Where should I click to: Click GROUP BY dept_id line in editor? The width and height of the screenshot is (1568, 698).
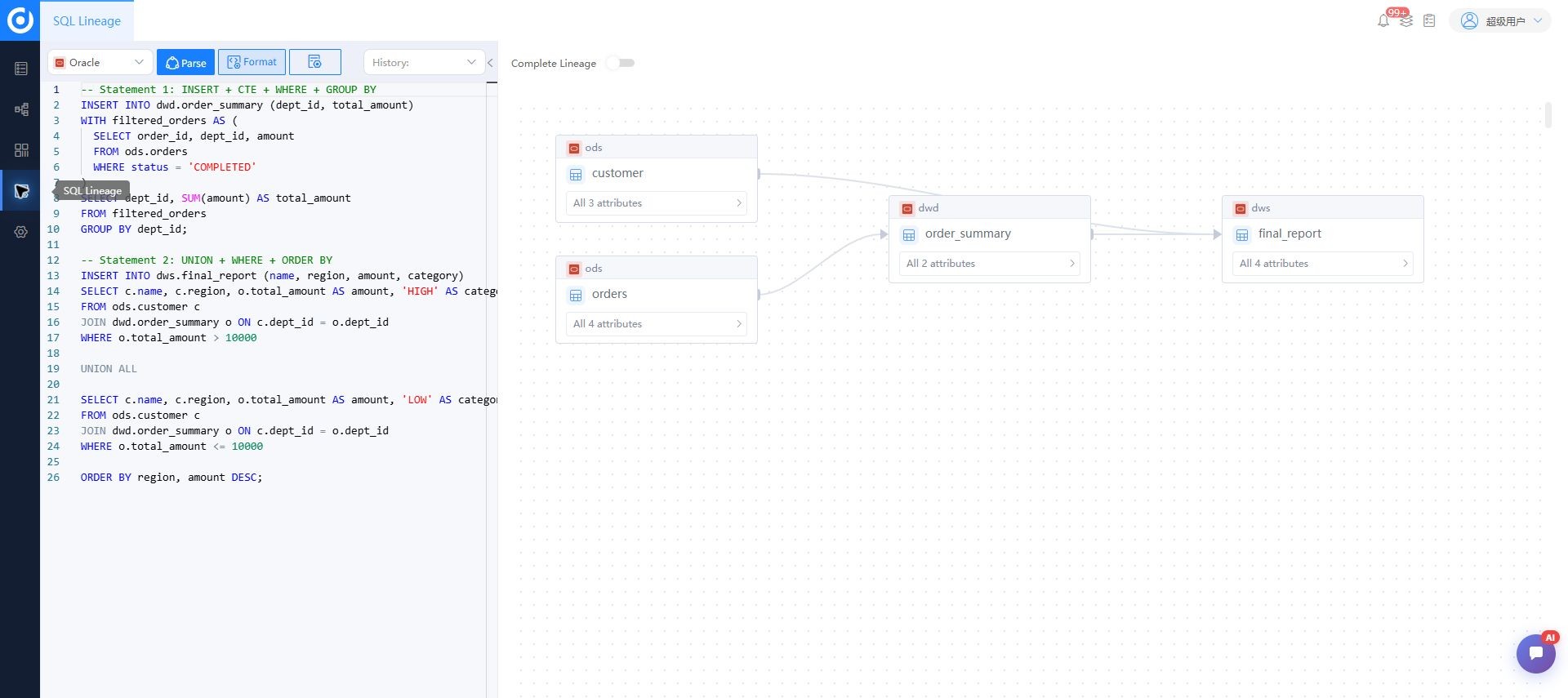(134, 229)
